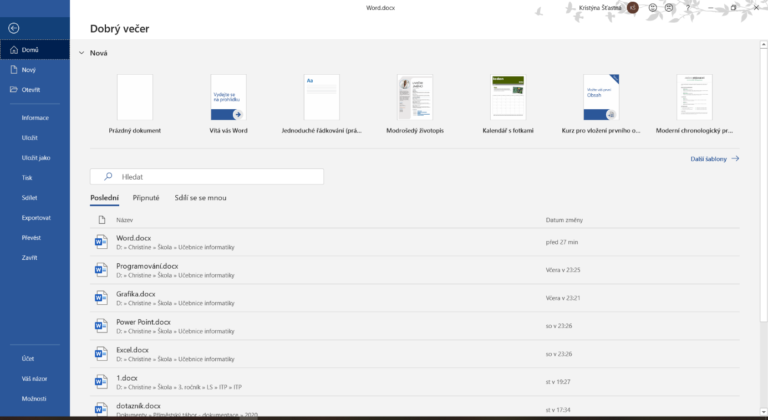Collapse the Nová templates section
This screenshot has width=768, height=420.
click(81, 53)
